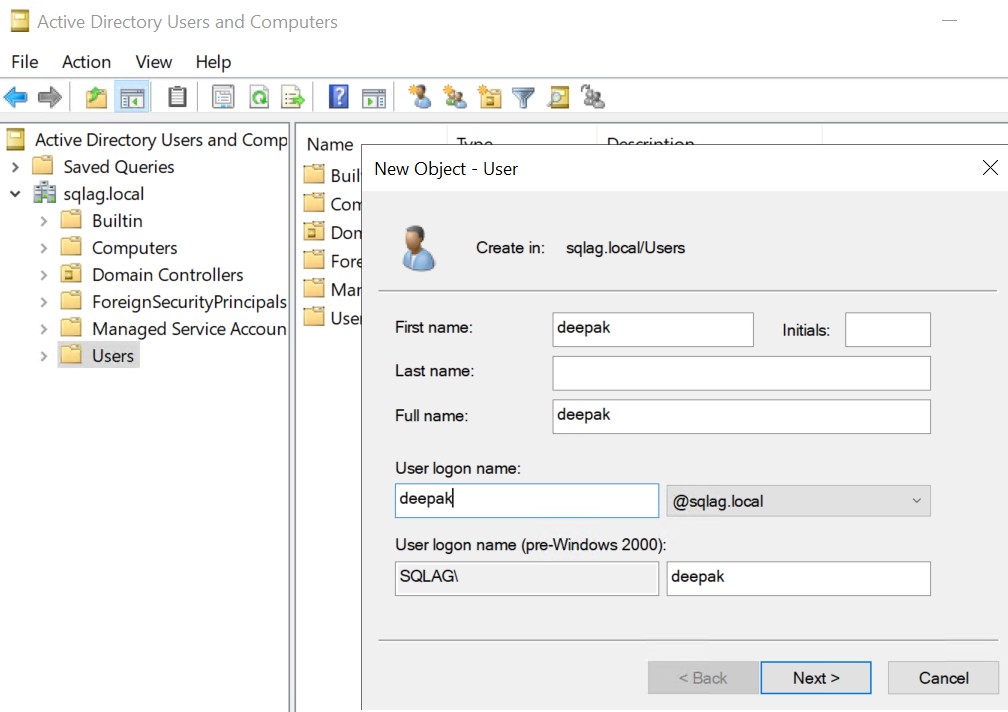Expand the ForeignSecurityPrincipals tree node
This screenshot has width=1008, height=712.
[44, 302]
